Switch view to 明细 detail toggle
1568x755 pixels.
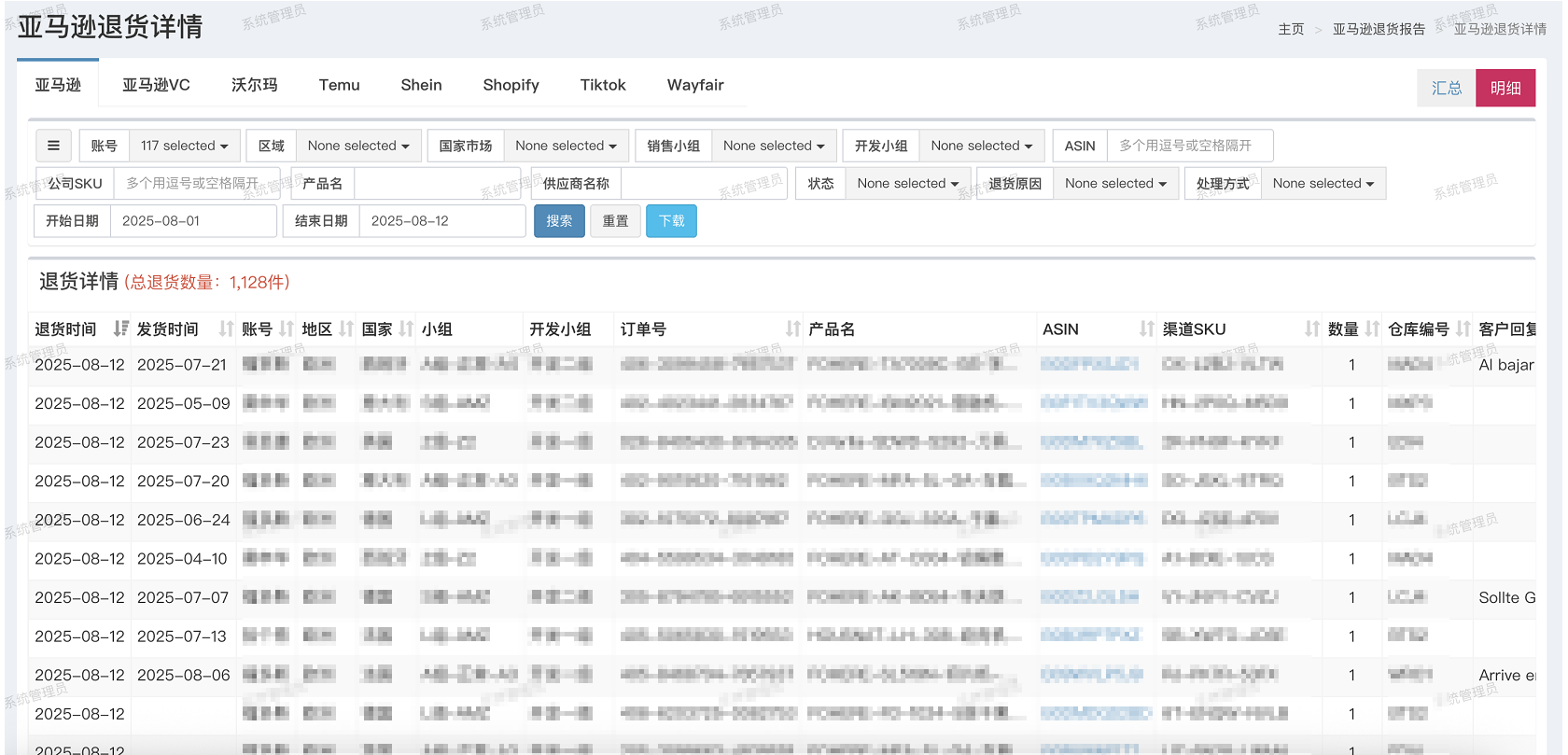(x=1505, y=88)
